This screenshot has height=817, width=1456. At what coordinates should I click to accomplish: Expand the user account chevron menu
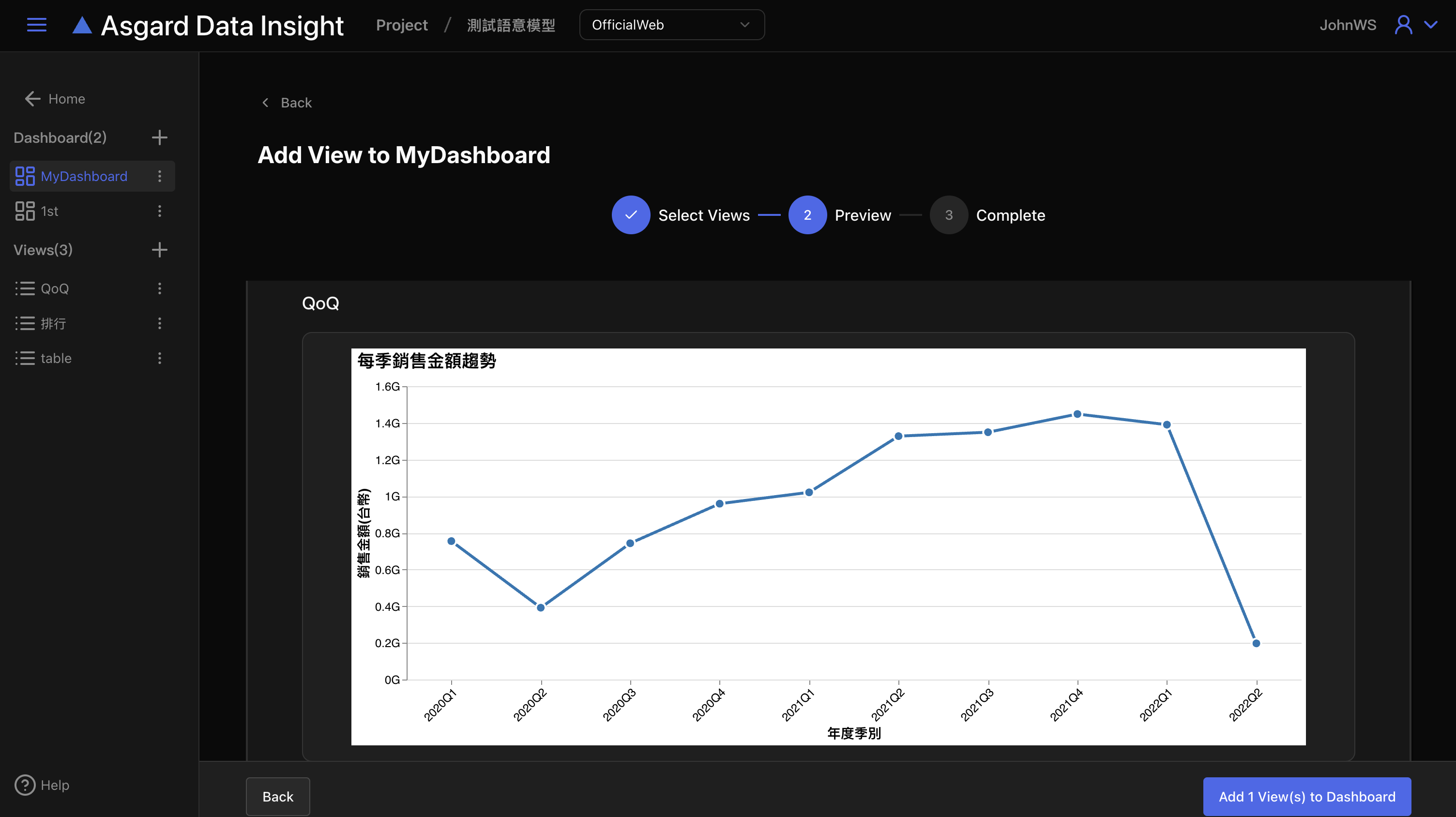click(1430, 25)
